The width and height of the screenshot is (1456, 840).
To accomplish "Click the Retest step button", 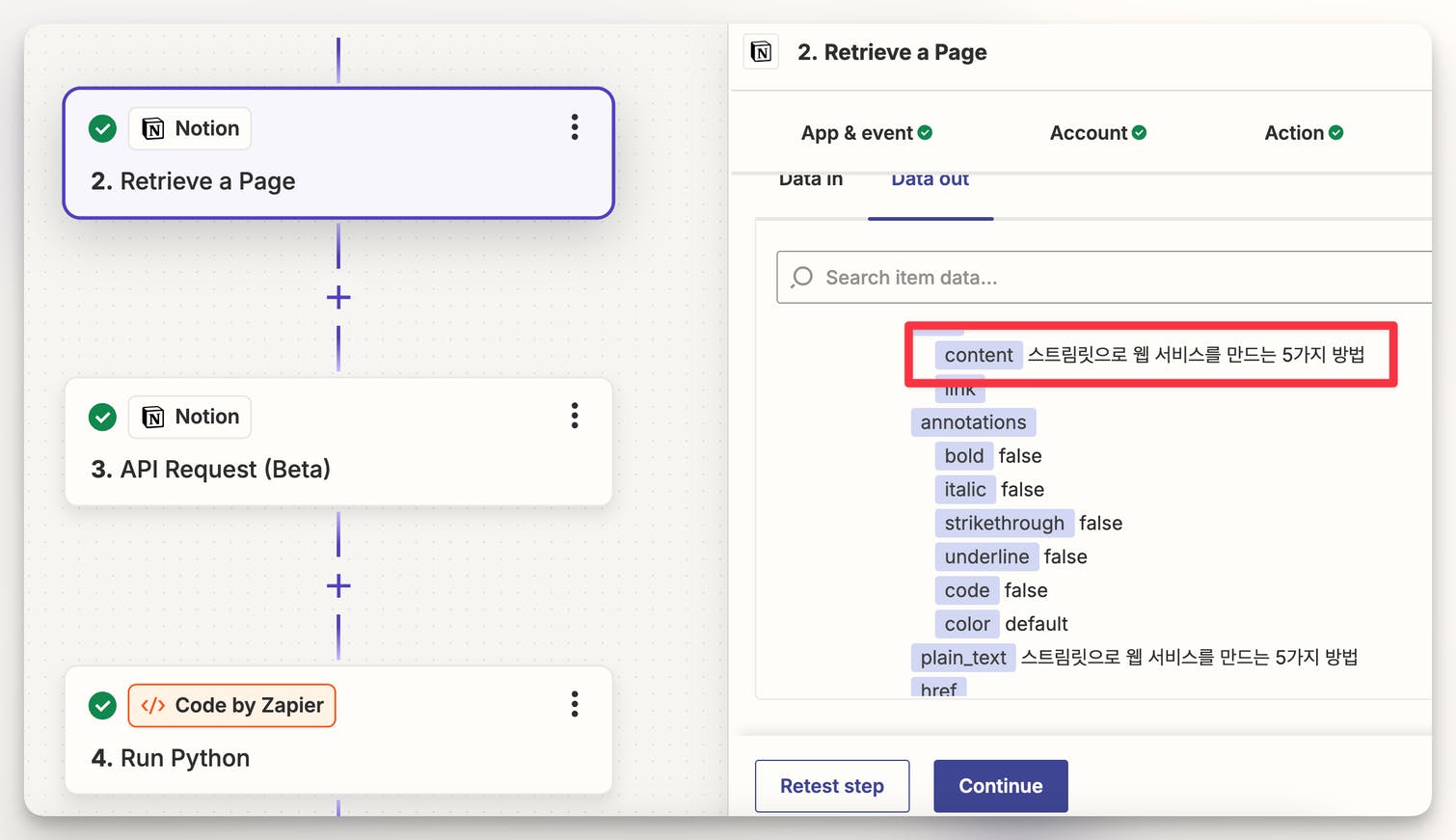I will [x=831, y=786].
